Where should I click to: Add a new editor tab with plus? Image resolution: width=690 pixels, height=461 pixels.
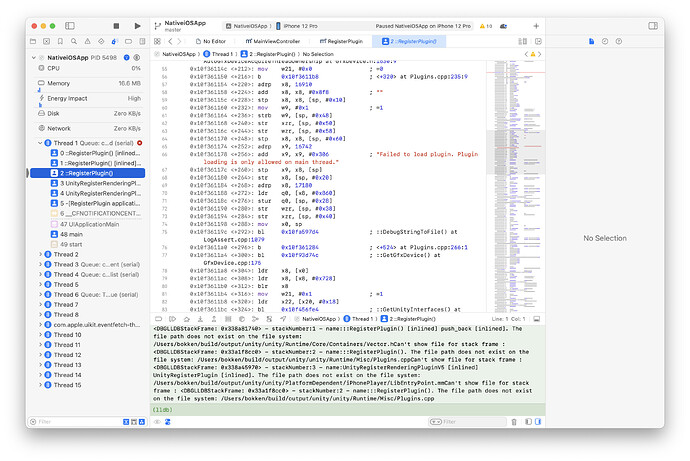[x=536, y=26]
